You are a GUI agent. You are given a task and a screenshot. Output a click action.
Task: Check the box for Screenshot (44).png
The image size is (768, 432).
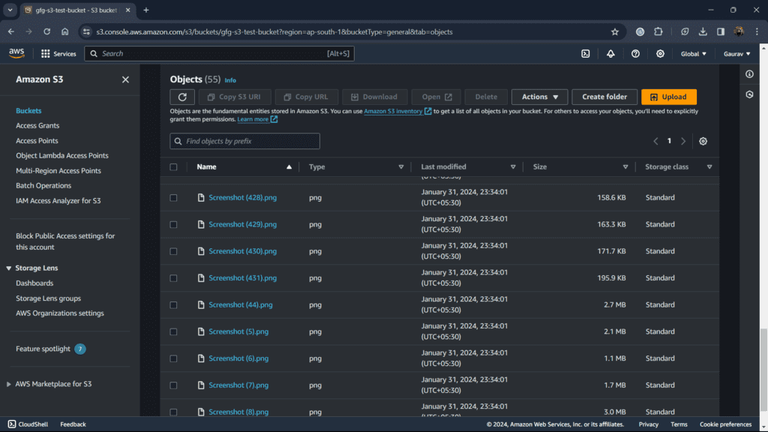click(173, 305)
